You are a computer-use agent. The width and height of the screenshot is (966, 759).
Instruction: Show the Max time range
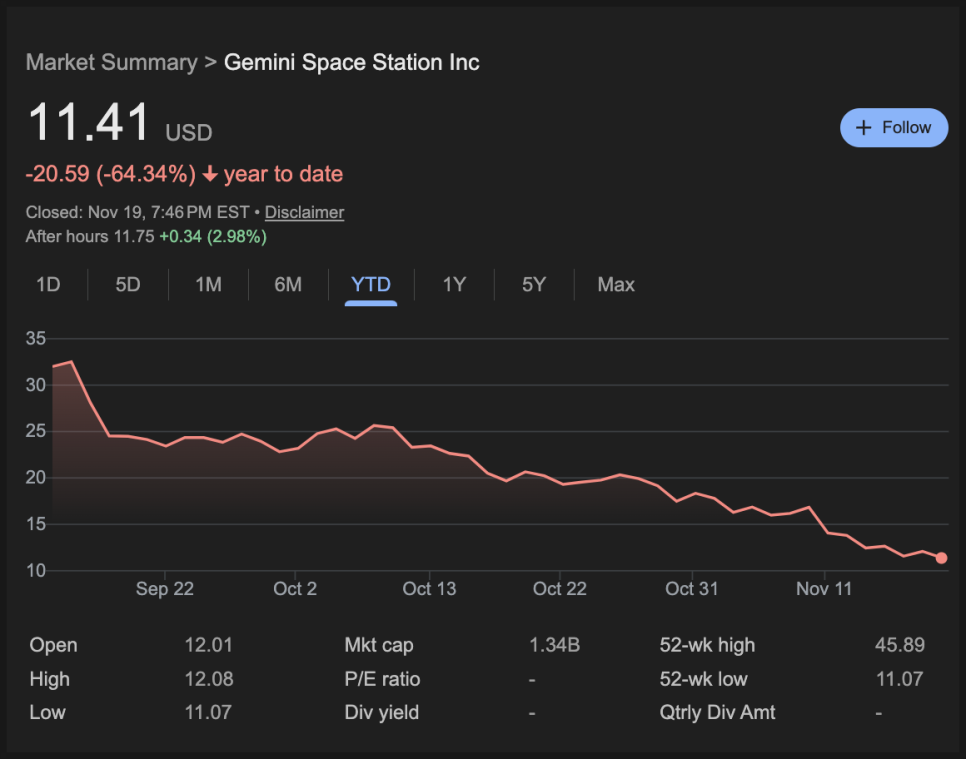[616, 285]
